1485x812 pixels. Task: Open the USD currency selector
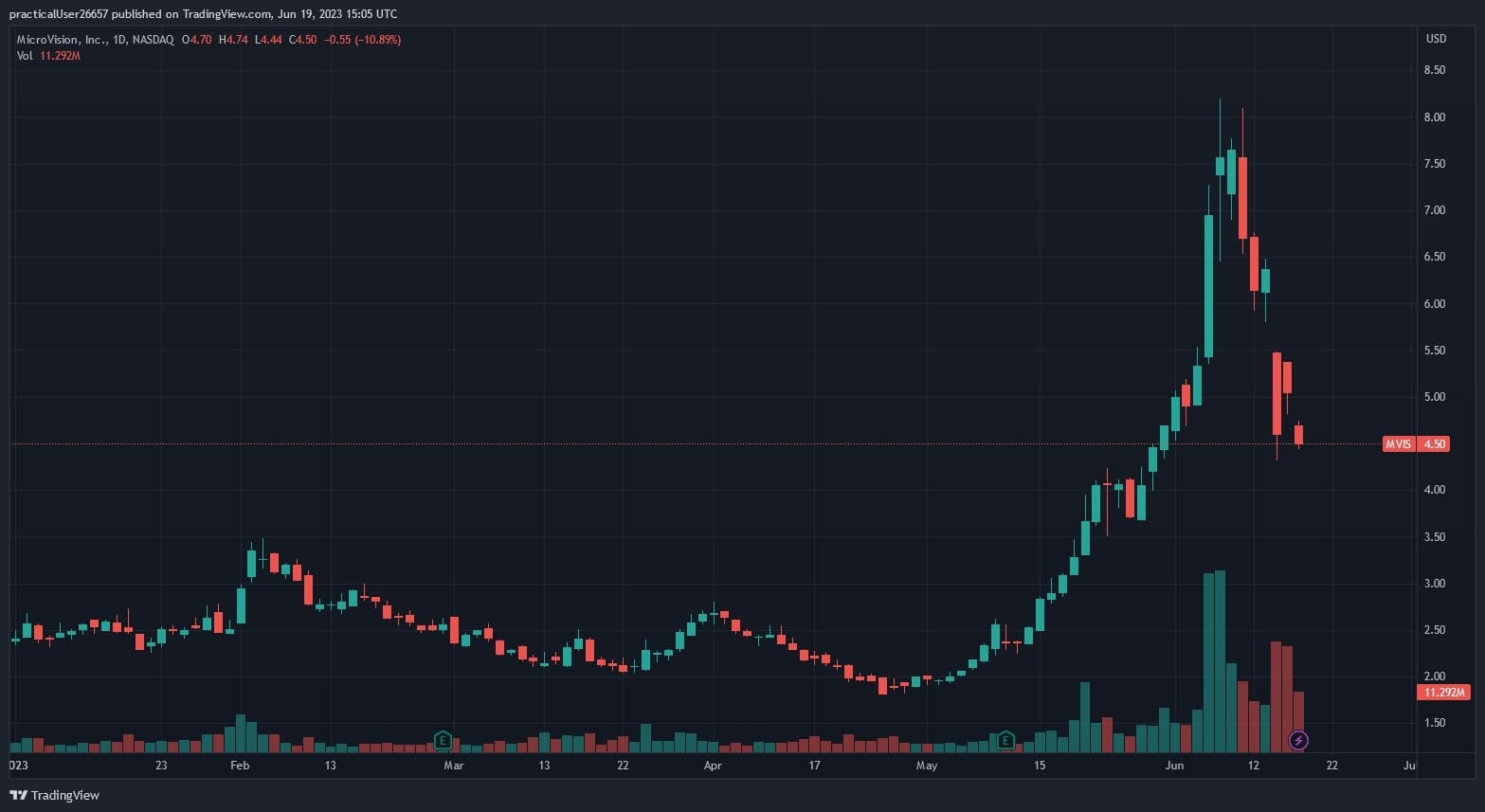pyautogui.click(x=1436, y=39)
